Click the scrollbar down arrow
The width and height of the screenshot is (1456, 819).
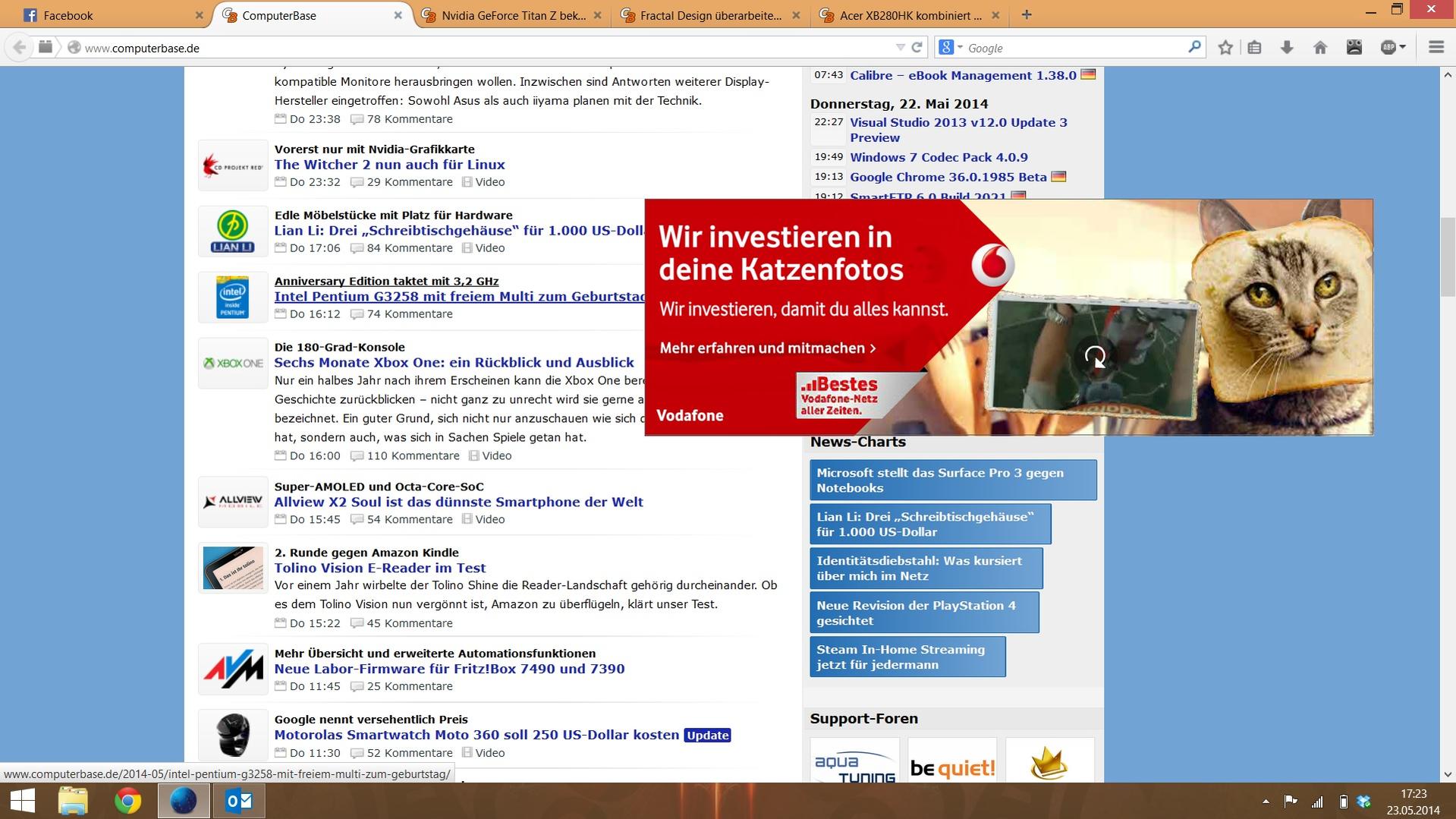click(x=1447, y=775)
